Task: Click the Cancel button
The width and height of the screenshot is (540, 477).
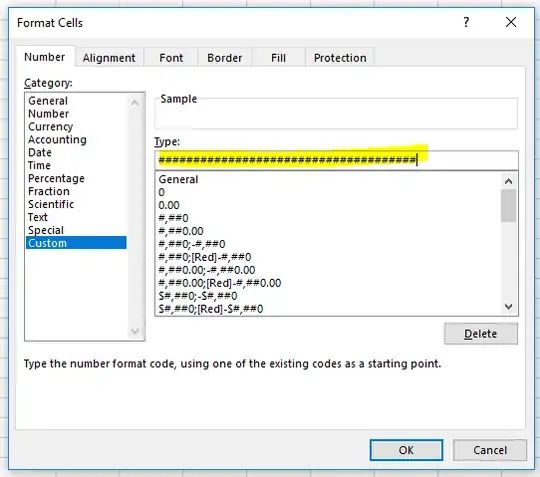Action: [x=490, y=450]
